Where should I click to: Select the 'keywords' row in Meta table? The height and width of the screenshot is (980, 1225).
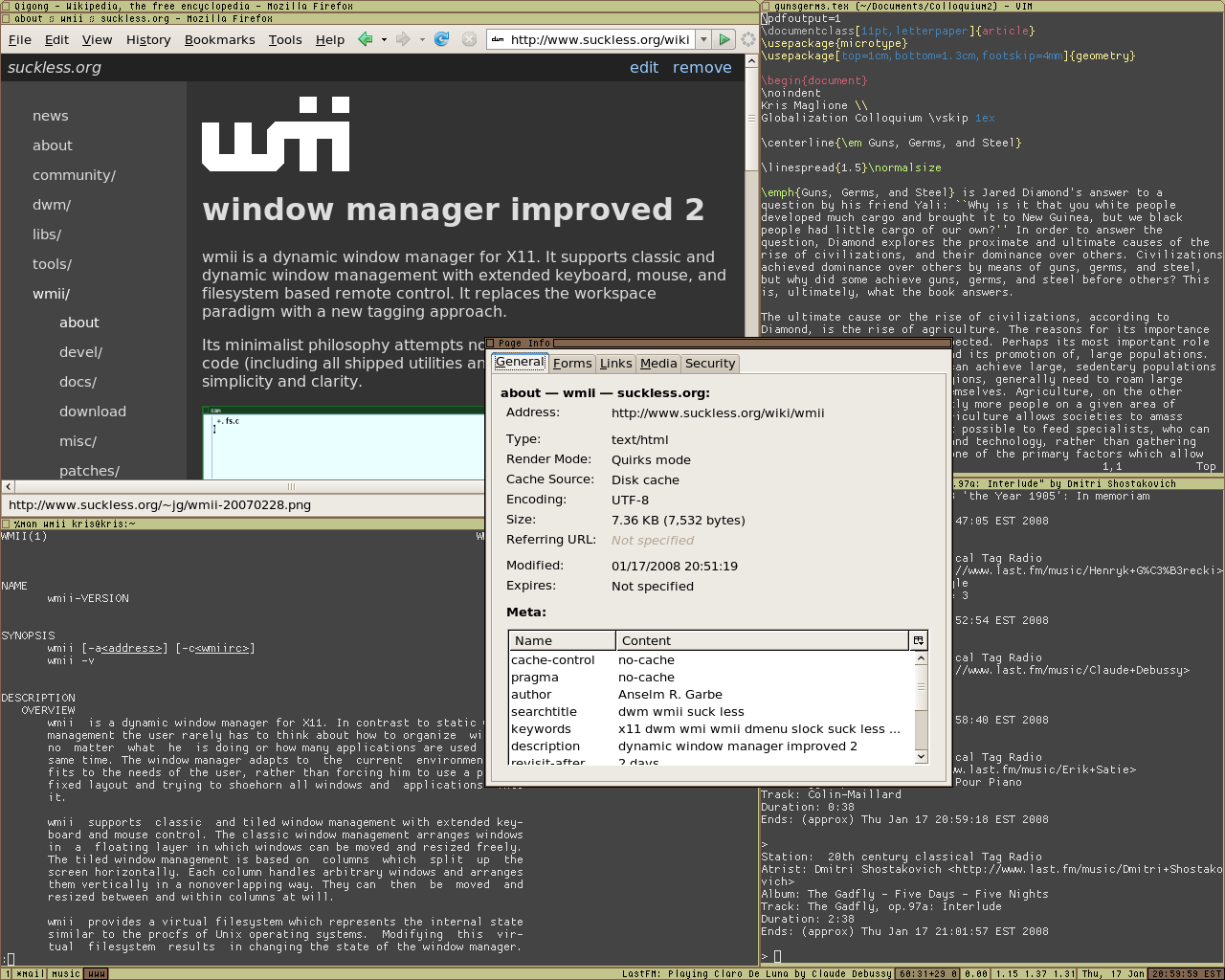point(712,729)
